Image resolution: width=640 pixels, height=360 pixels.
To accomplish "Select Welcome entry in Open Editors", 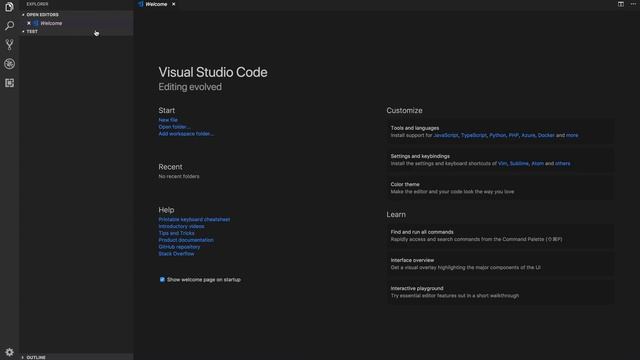I will (76, 23).
